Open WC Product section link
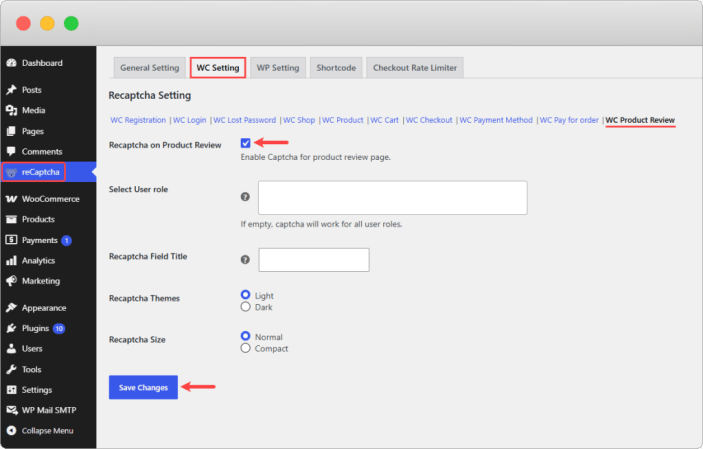The height and width of the screenshot is (449, 703). point(343,120)
